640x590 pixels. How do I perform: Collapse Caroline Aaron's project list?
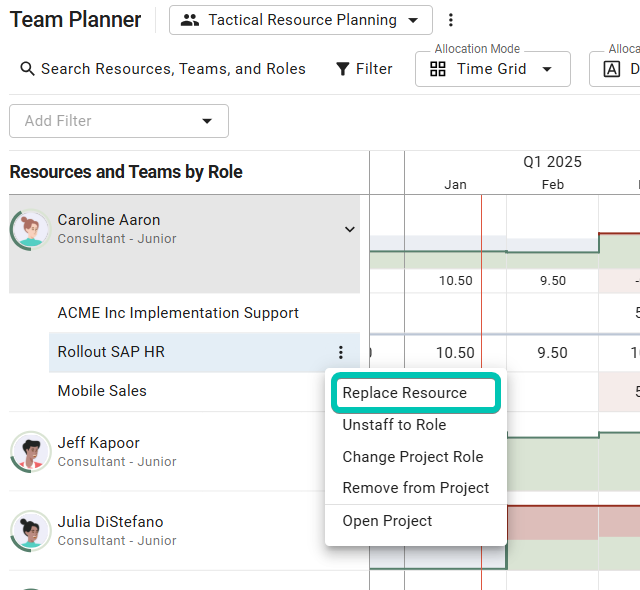click(x=349, y=229)
